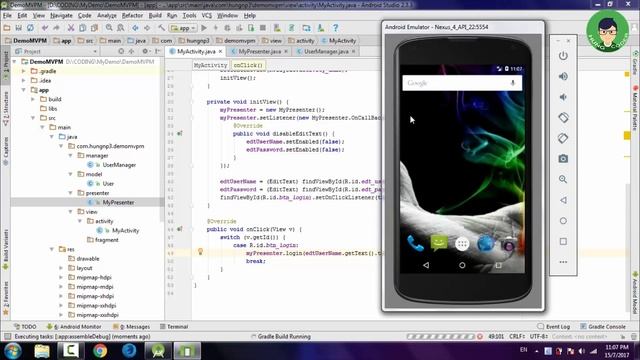Viewport: 640px width, 360px height.
Task: Click the Replace toolbar icon
Action: [x=121, y=28]
